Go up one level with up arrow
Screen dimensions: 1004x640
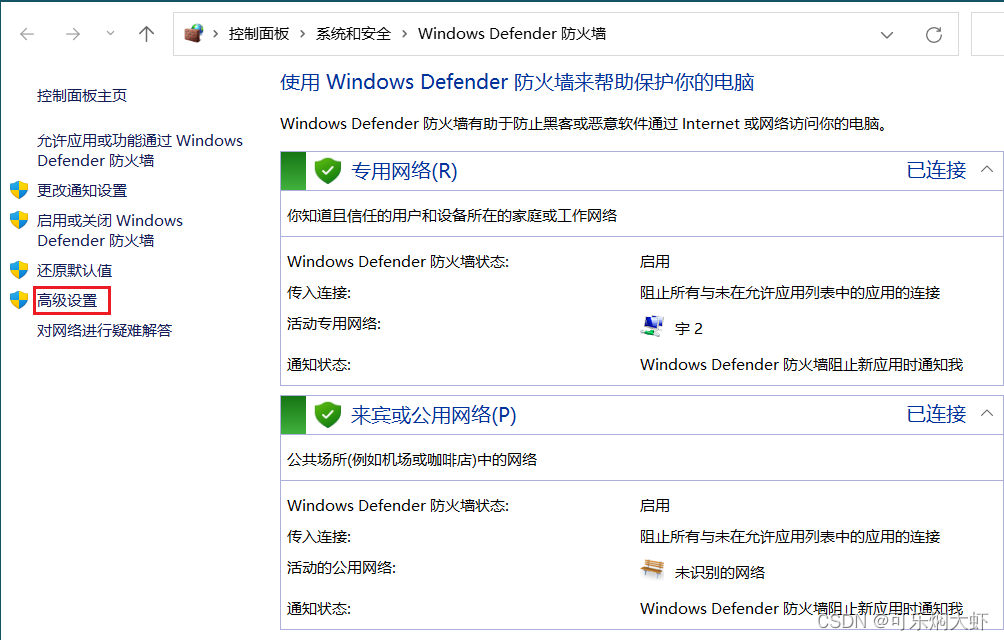147,34
